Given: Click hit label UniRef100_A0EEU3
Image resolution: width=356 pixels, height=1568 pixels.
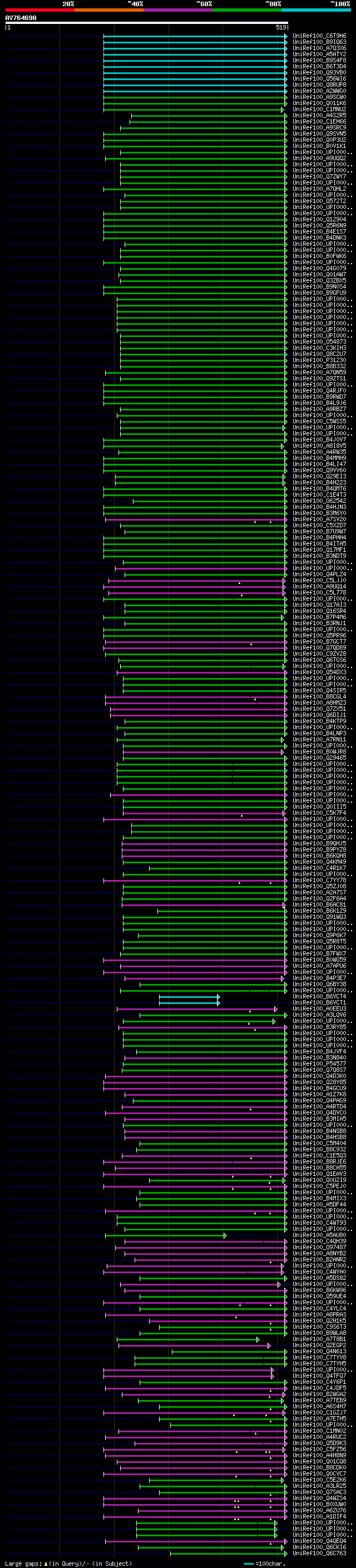Looking at the screenshot, I should coord(319,1008).
